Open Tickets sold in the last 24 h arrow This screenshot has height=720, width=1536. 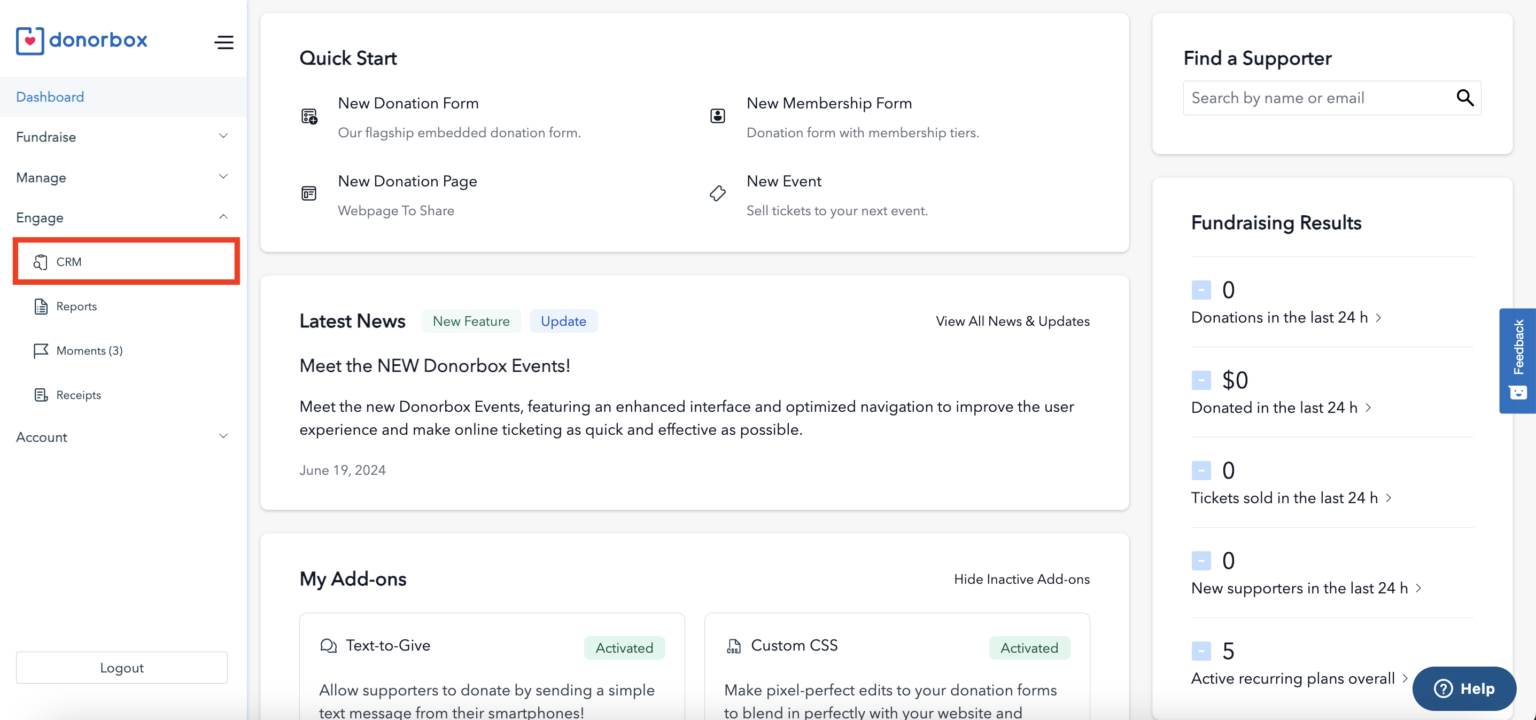coord(1388,498)
